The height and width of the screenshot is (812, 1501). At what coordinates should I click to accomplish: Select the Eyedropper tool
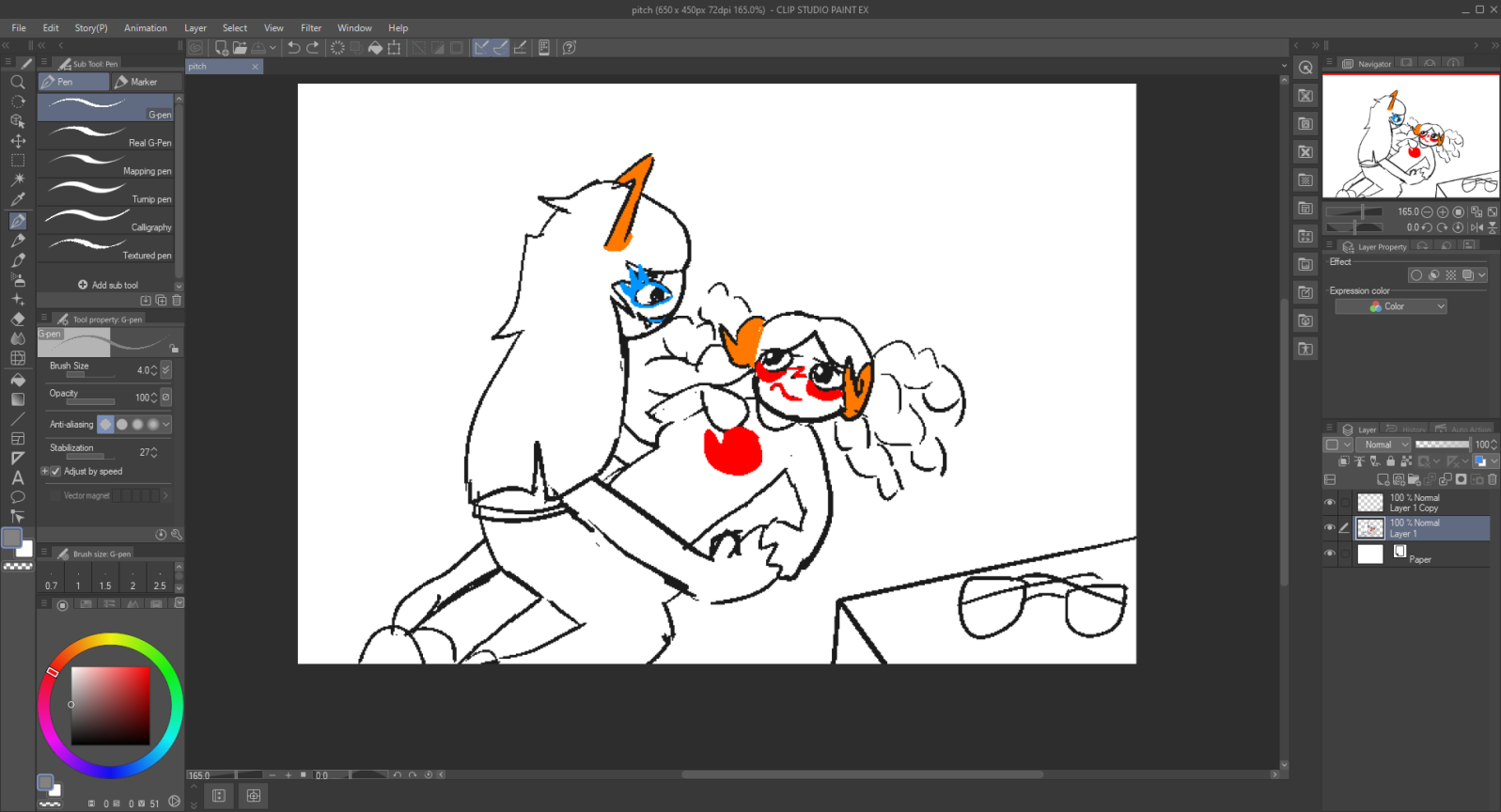pyautogui.click(x=18, y=199)
